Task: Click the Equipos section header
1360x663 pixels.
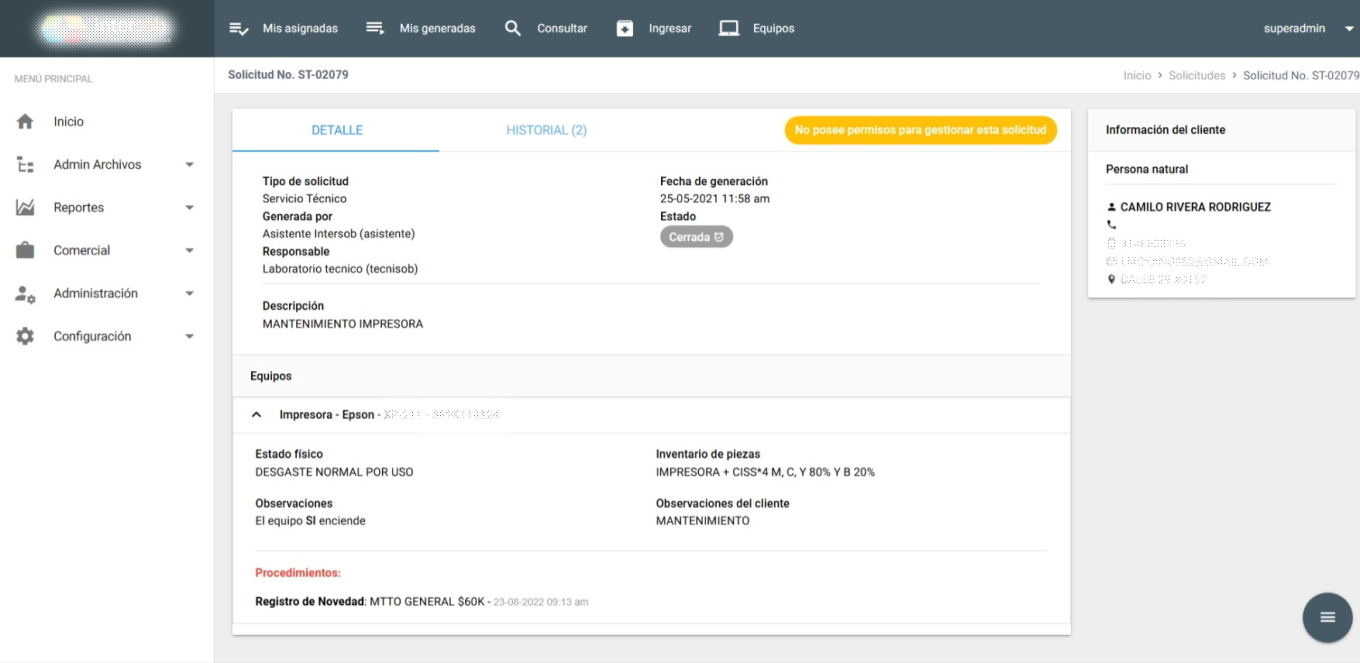Action: pos(271,376)
